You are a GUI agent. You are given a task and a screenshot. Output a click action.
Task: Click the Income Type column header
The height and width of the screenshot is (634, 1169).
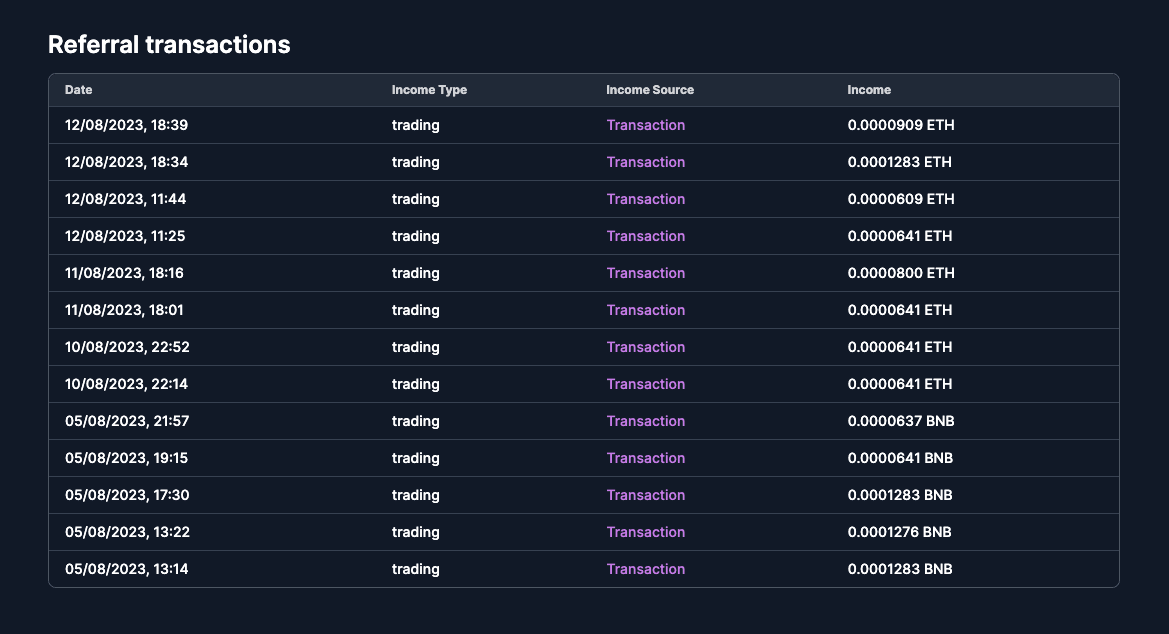pyautogui.click(x=429, y=90)
